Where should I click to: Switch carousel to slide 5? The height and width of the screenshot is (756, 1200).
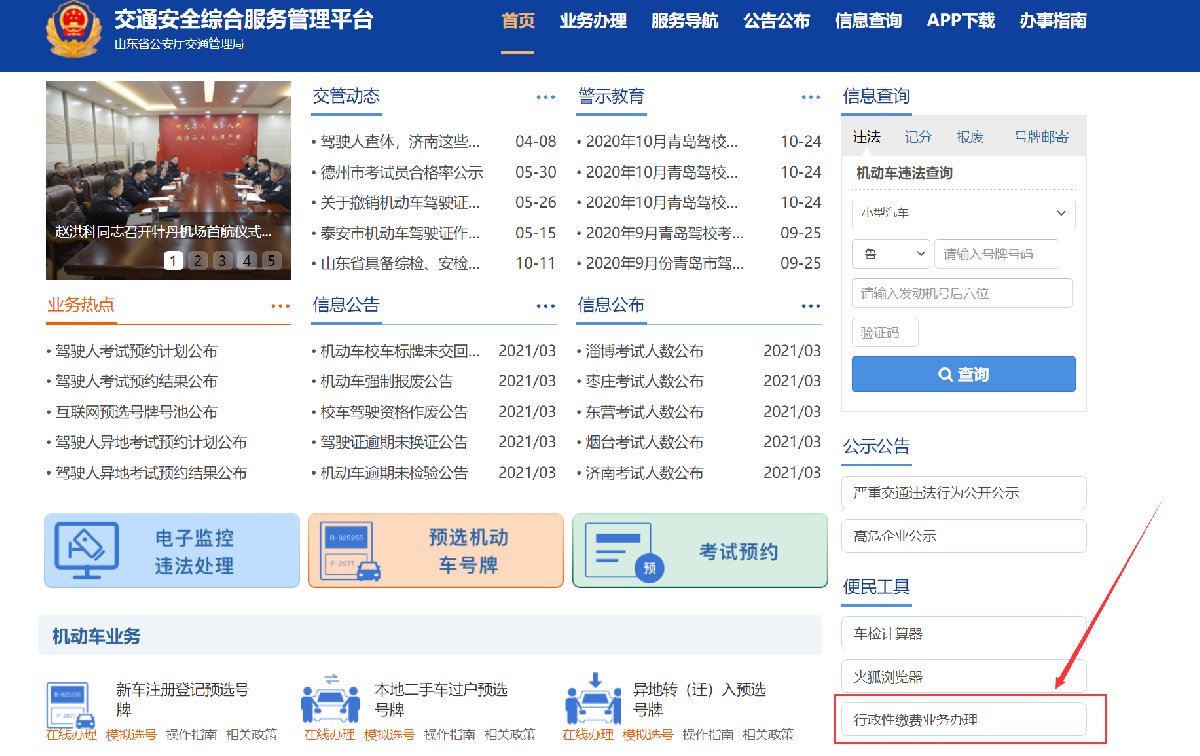click(270, 261)
